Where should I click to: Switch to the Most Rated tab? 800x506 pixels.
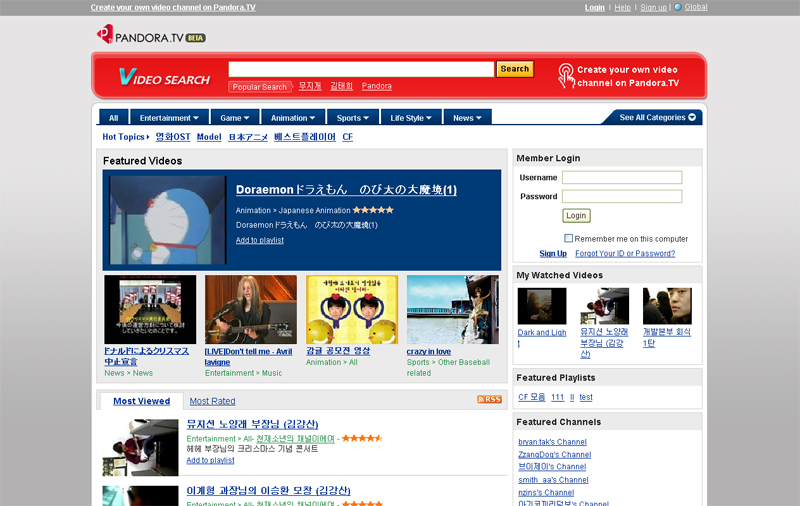[x=212, y=401]
